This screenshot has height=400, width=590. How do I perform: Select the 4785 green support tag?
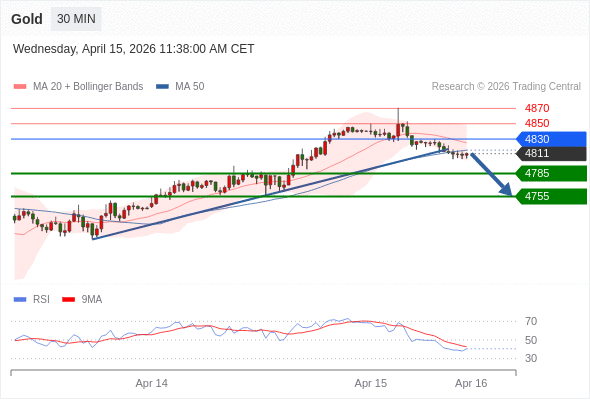coord(551,173)
